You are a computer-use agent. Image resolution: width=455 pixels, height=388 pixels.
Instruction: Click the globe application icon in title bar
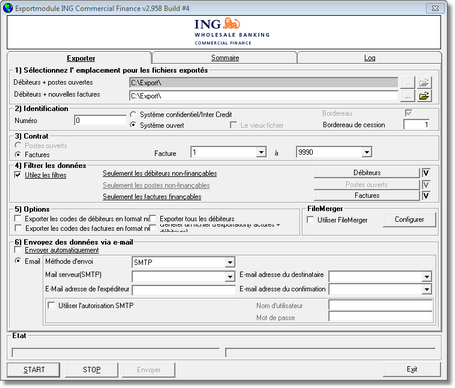pyautogui.click(x=8, y=8)
